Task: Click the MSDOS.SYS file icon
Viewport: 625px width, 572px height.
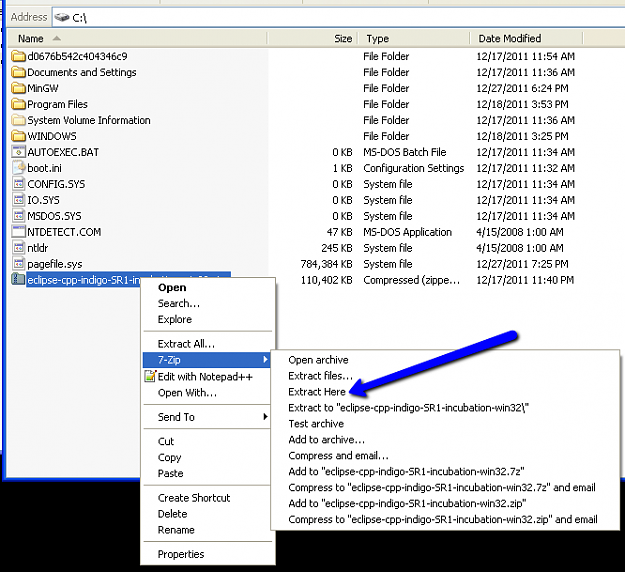Action: tap(18, 216)
